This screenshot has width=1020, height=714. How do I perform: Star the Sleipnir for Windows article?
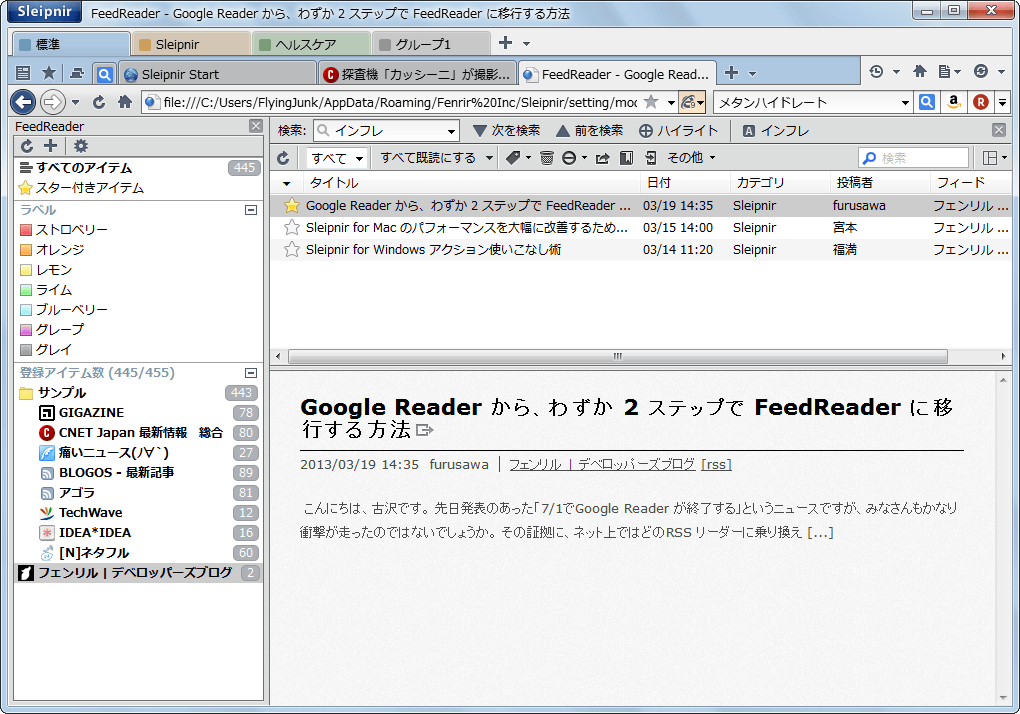pos(291,250)
